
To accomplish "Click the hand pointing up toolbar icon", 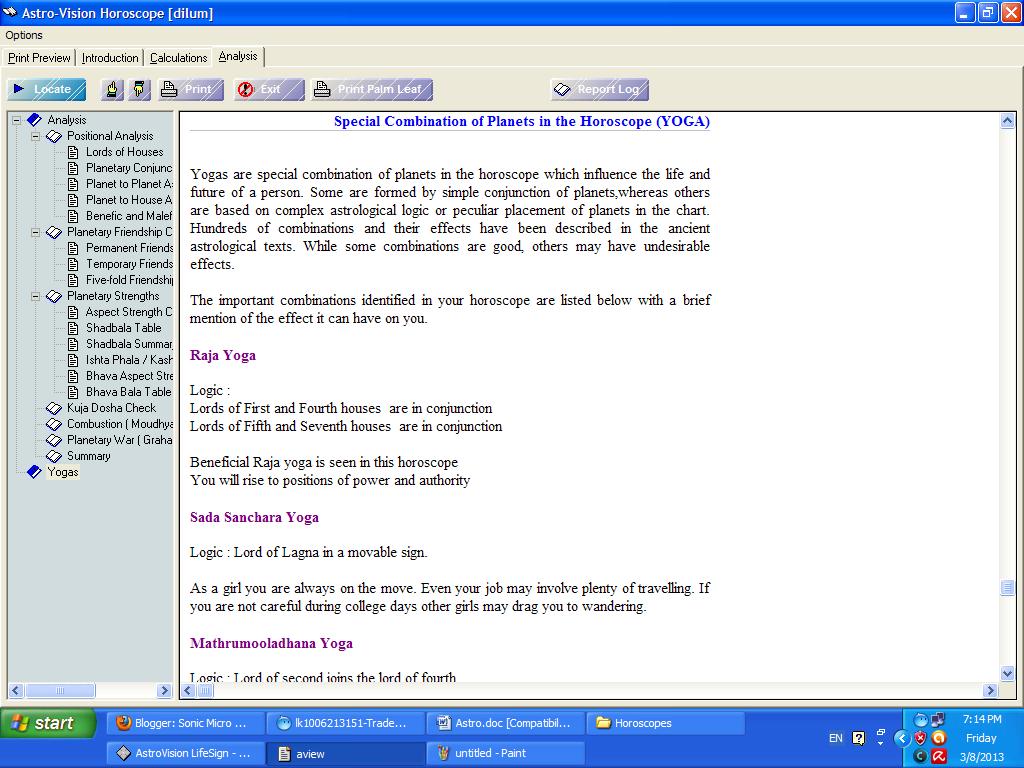I will [x=112, y=89].
